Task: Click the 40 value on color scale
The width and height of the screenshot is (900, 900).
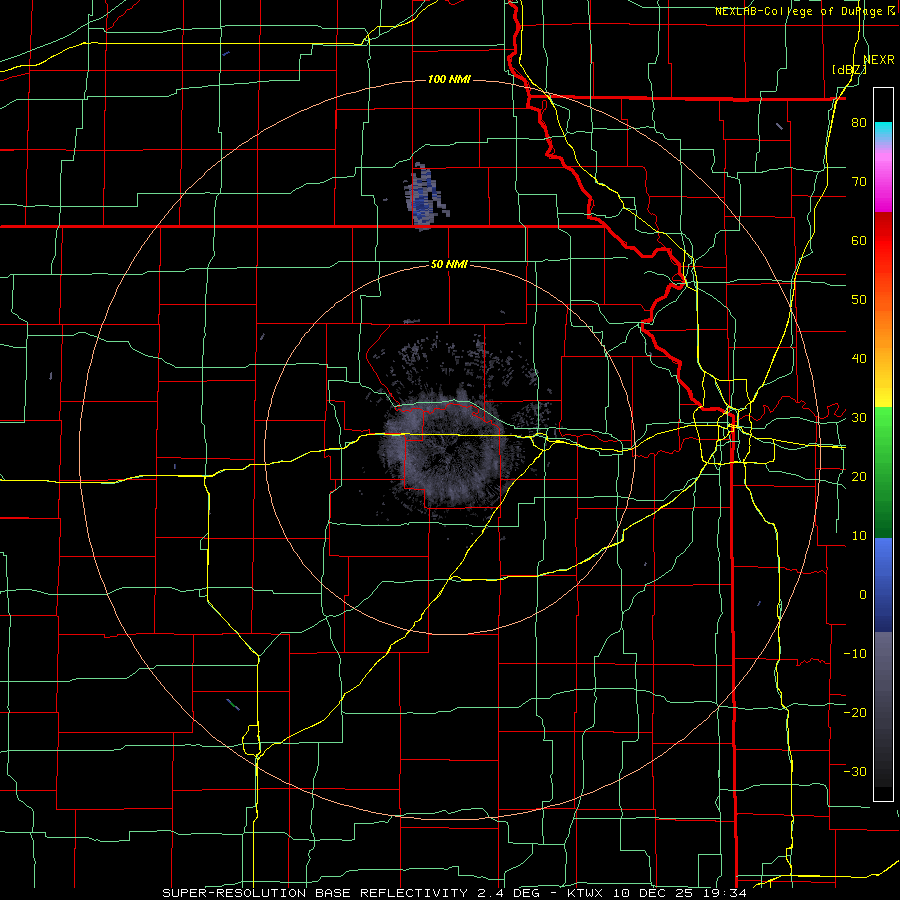Action: click(x=859, y=359)
